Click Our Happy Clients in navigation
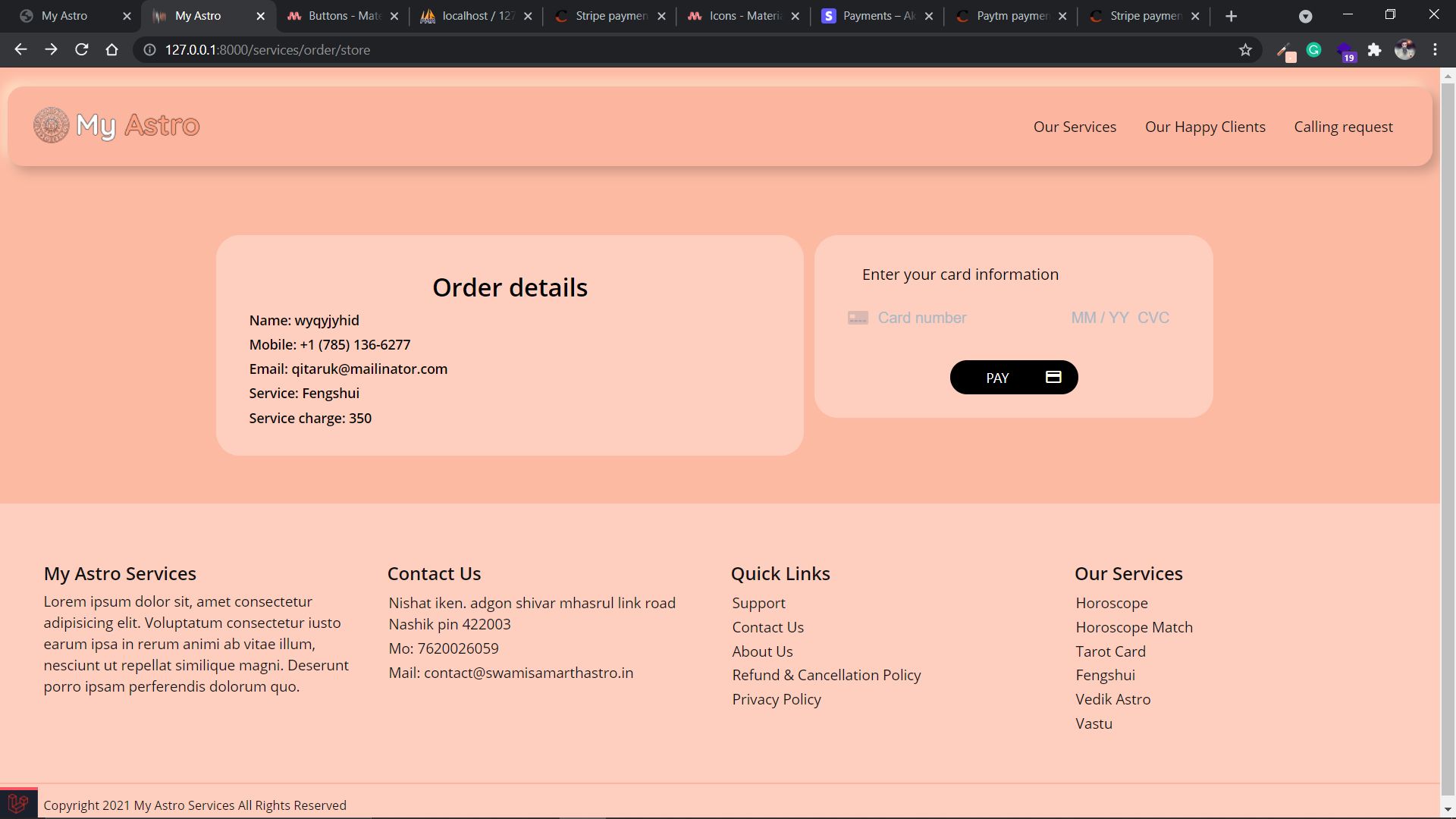Viewport: 1456px width, 819px height. [1205, 127]
